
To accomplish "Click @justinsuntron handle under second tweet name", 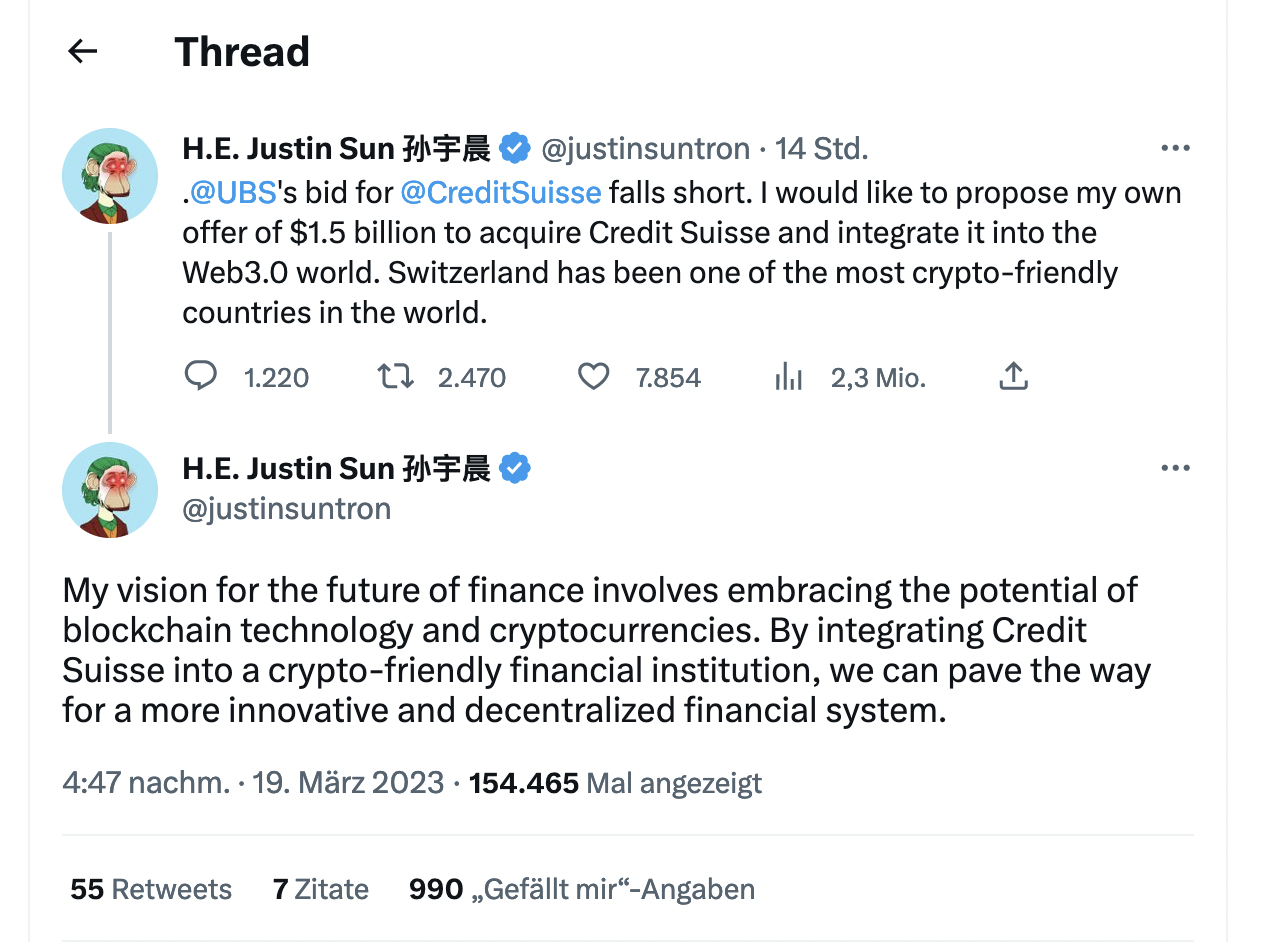I will pos(286,509).
